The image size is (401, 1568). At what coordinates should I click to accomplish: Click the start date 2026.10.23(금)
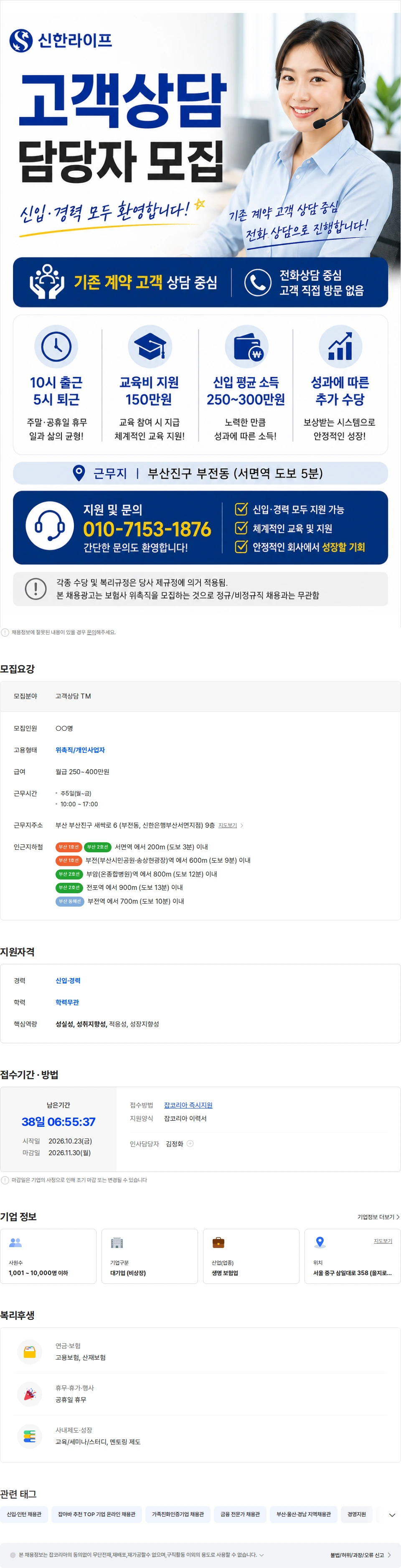(70, 1141)
